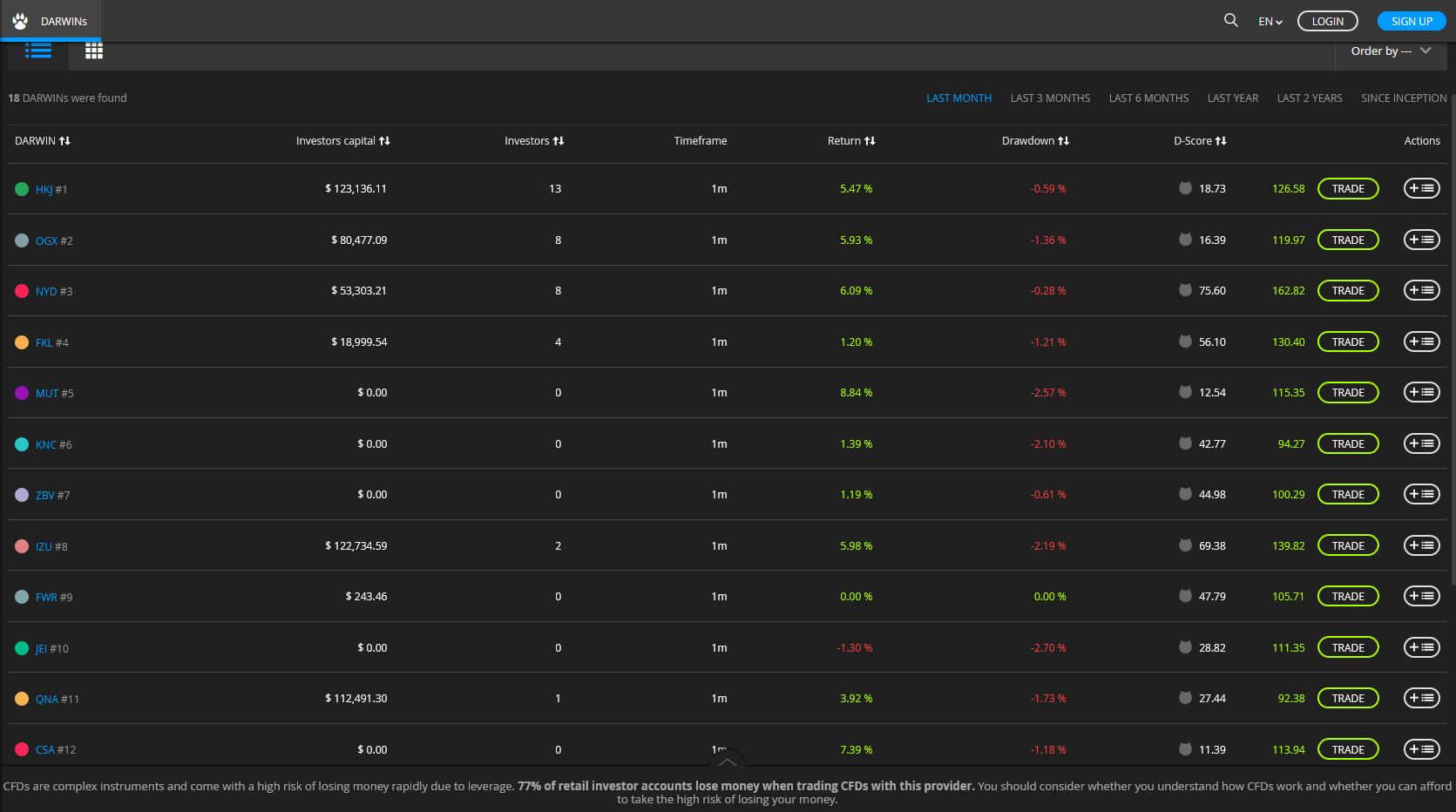Image resolution: width=1456 pixels, height=812 pixels.
Task: Open the FKL DARWIN link
Action: [x=44, y=343]
